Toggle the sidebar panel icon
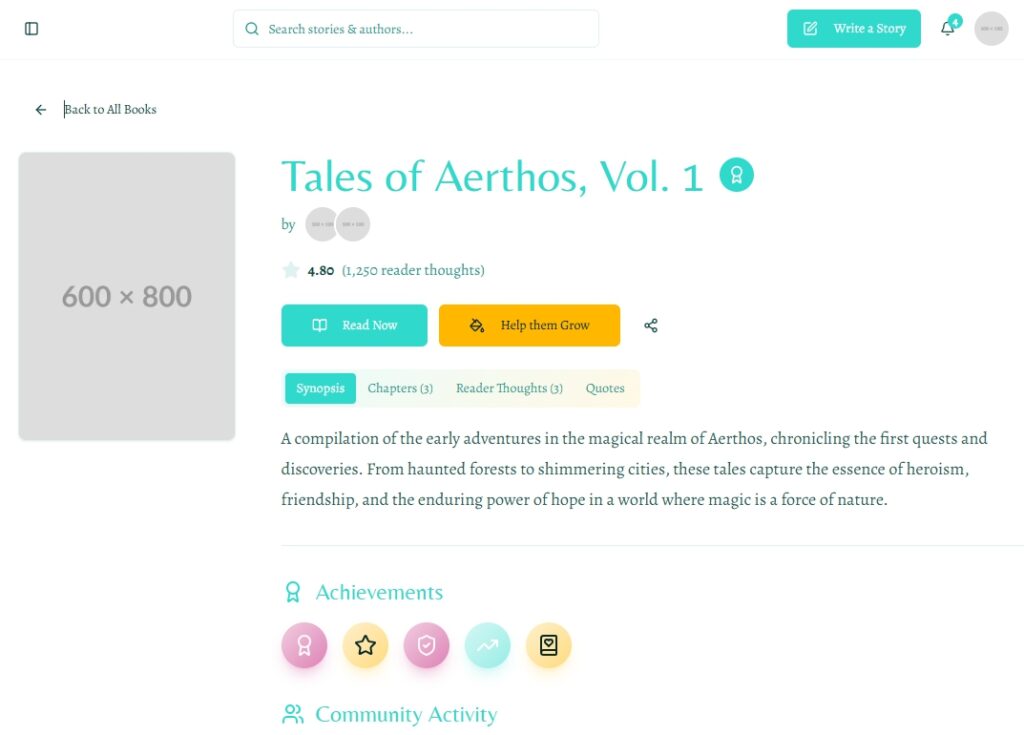Viewport: 1024px width, 735px height. click(x=31, y=29)
